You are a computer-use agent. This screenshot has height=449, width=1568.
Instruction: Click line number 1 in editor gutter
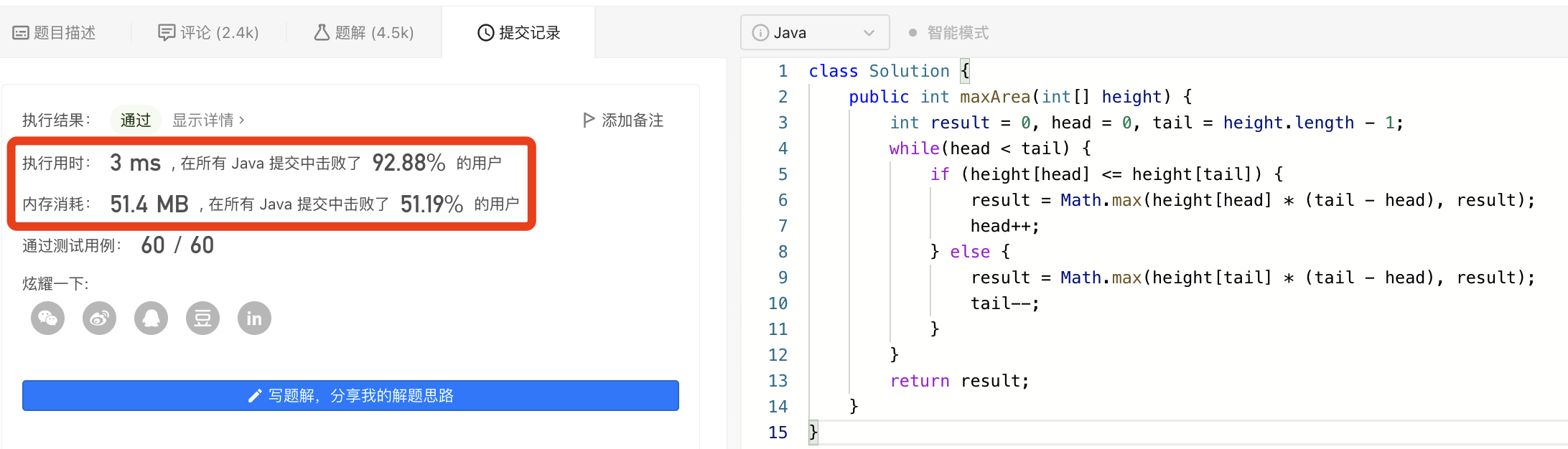click(x=783, y=71)
